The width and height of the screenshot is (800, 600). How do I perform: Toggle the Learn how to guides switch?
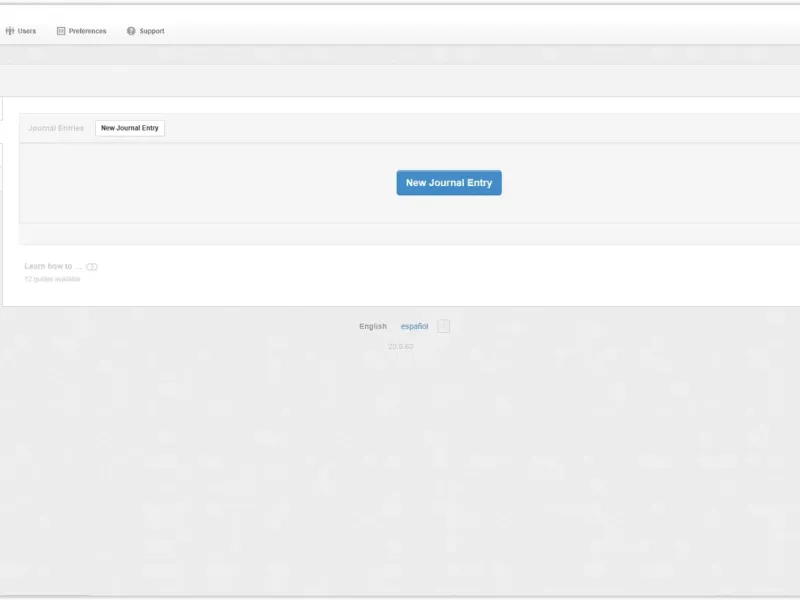(92, 267)
